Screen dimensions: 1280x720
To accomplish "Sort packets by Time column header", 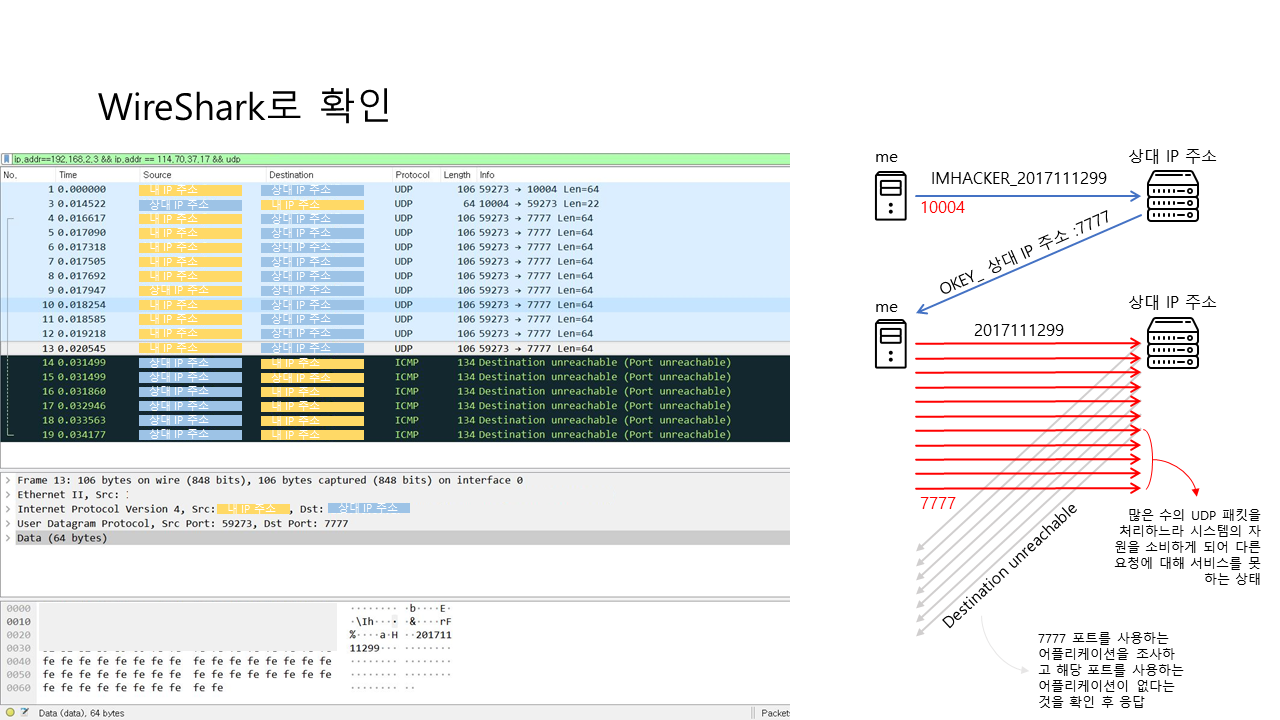I will [x=97, y=175].
